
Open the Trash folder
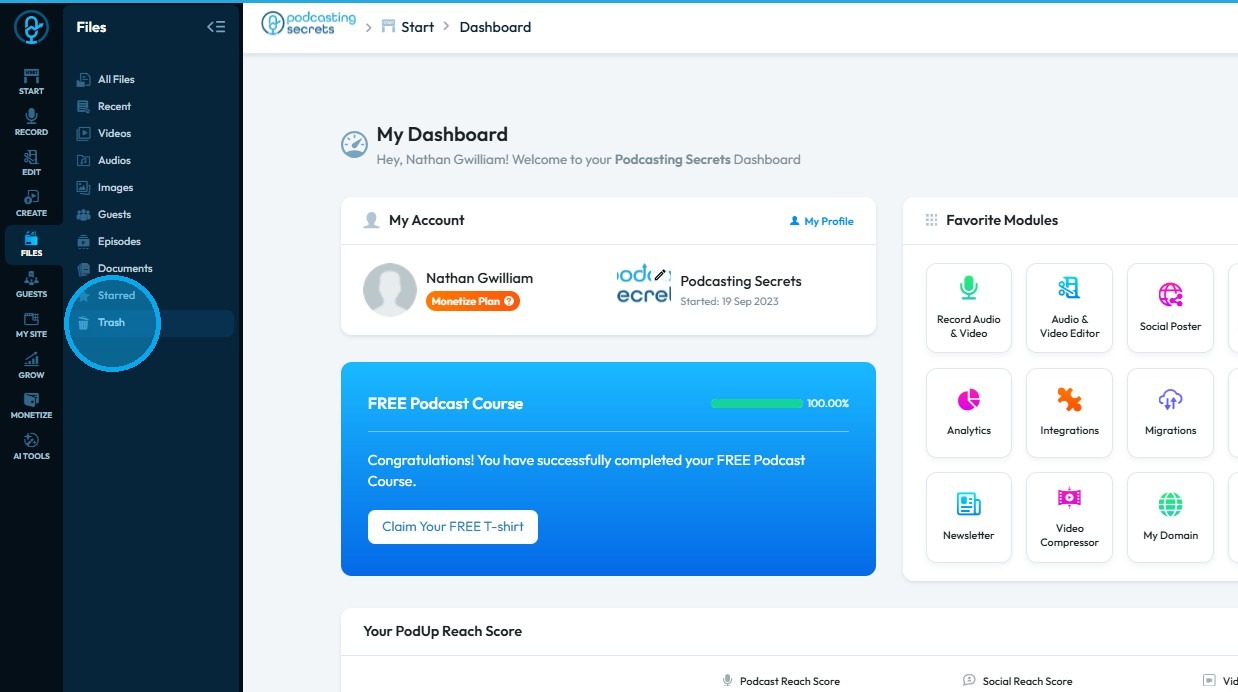tap(111, 322)
